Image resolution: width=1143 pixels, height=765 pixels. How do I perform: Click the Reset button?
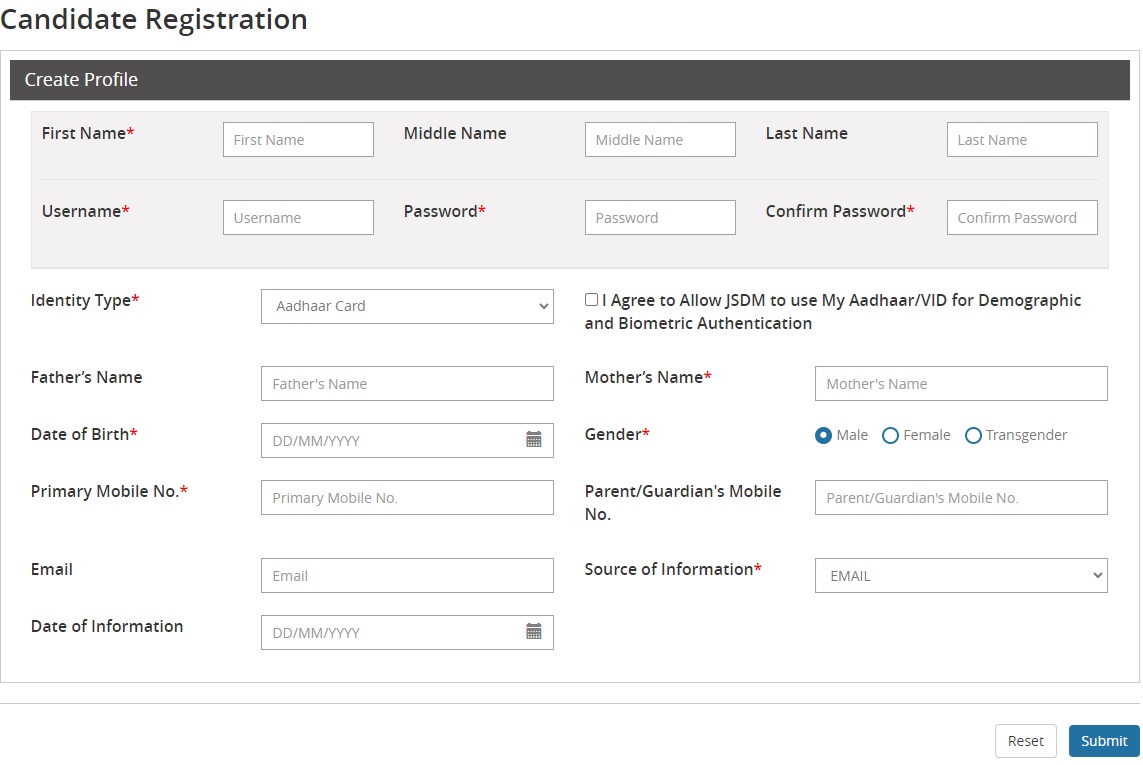pos(1025,741)
